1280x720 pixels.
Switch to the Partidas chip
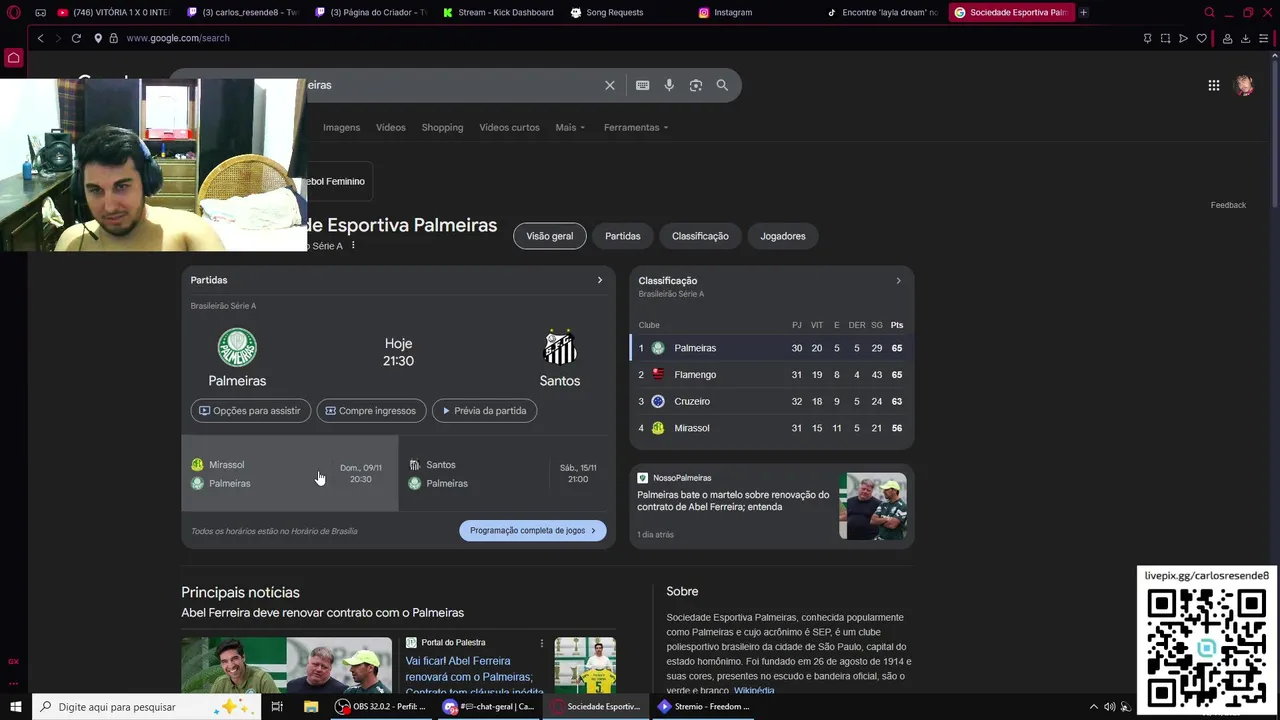click(x=622, y=236)
